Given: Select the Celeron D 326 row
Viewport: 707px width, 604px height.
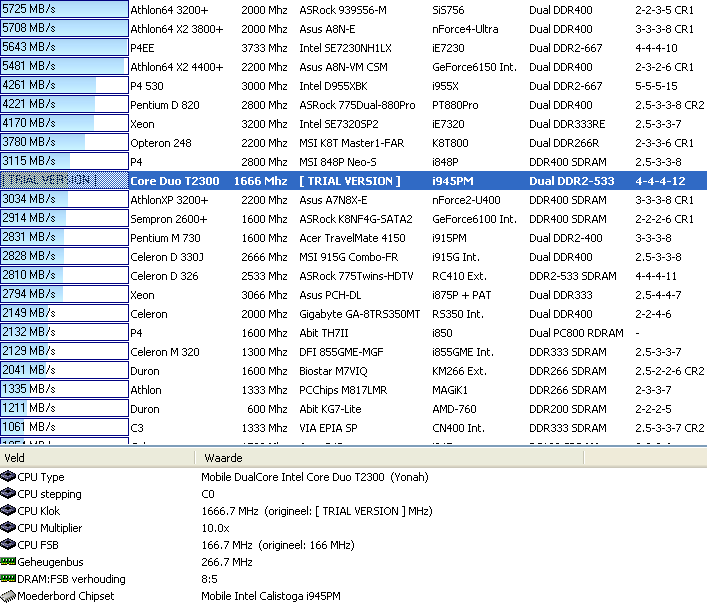Looking at the screenshot, I should [354, 276].
